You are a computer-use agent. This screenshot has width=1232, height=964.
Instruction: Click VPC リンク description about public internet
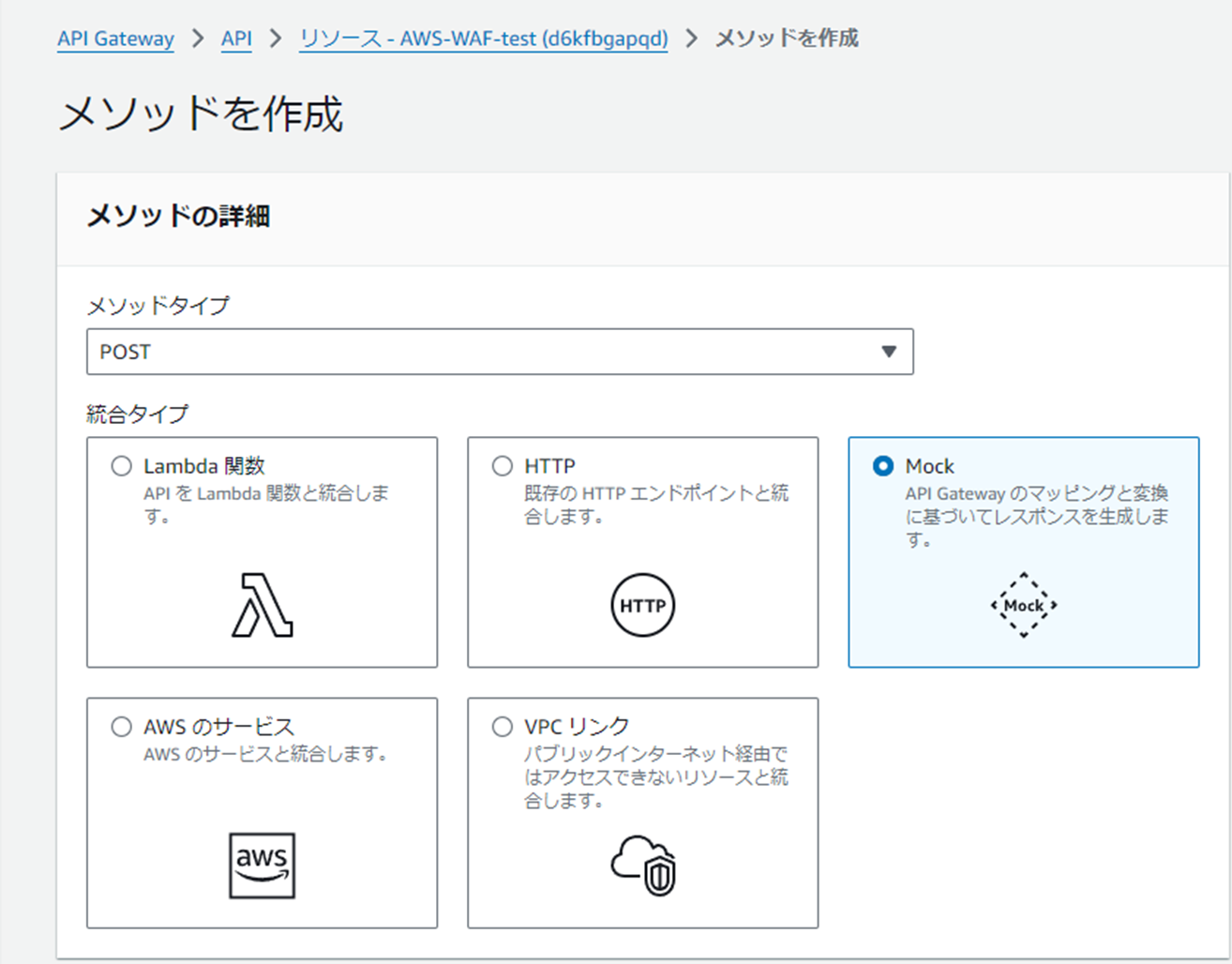coord(656,777)
